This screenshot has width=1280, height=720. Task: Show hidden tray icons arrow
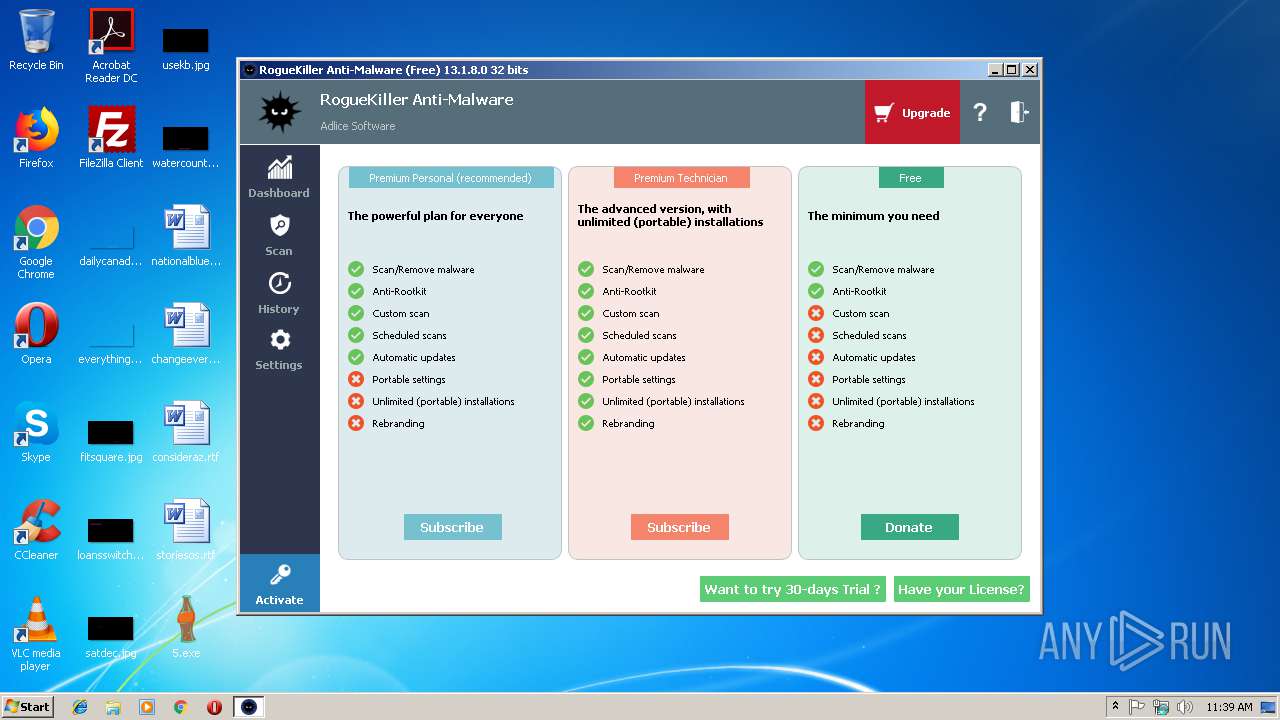point(1115,707)
